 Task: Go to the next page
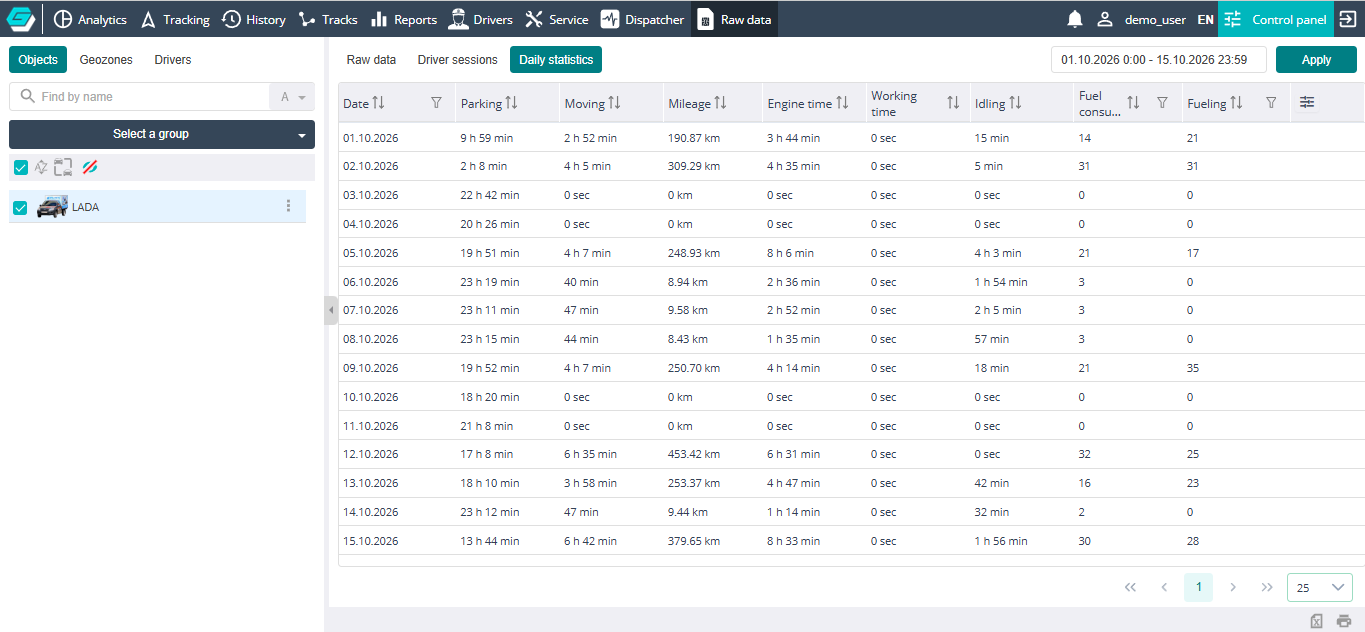point(1233,588)
